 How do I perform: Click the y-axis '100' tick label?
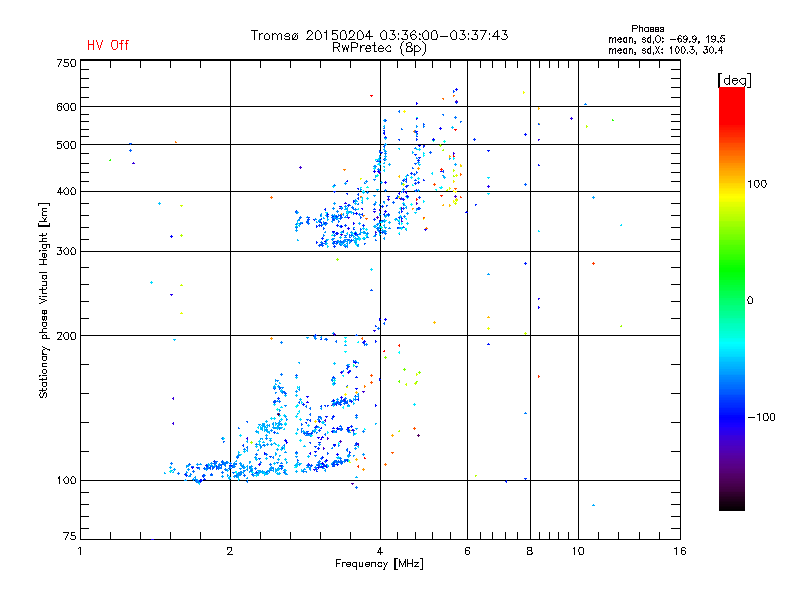click(66, 481)
